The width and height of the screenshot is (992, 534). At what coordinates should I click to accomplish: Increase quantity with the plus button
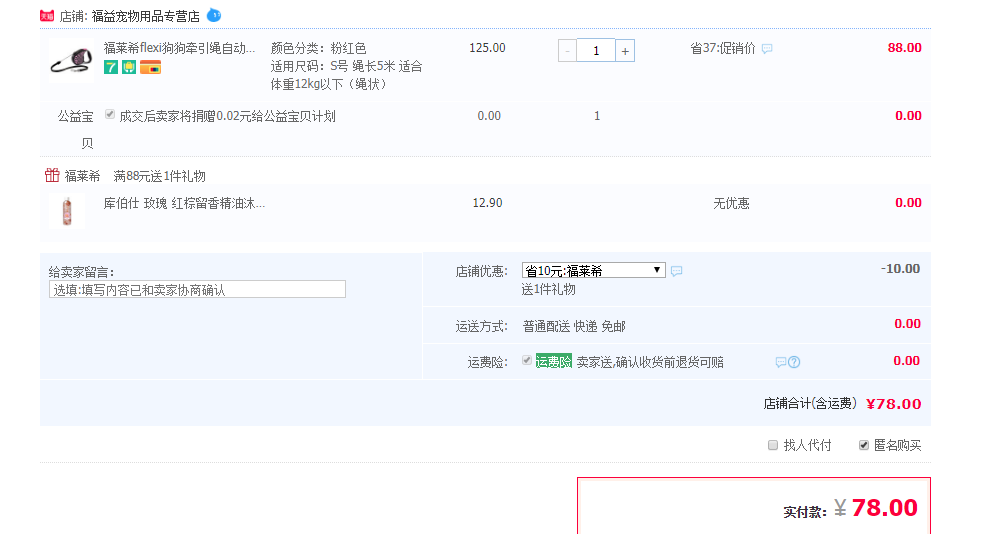pyautogui.click(x=625, y=51)
